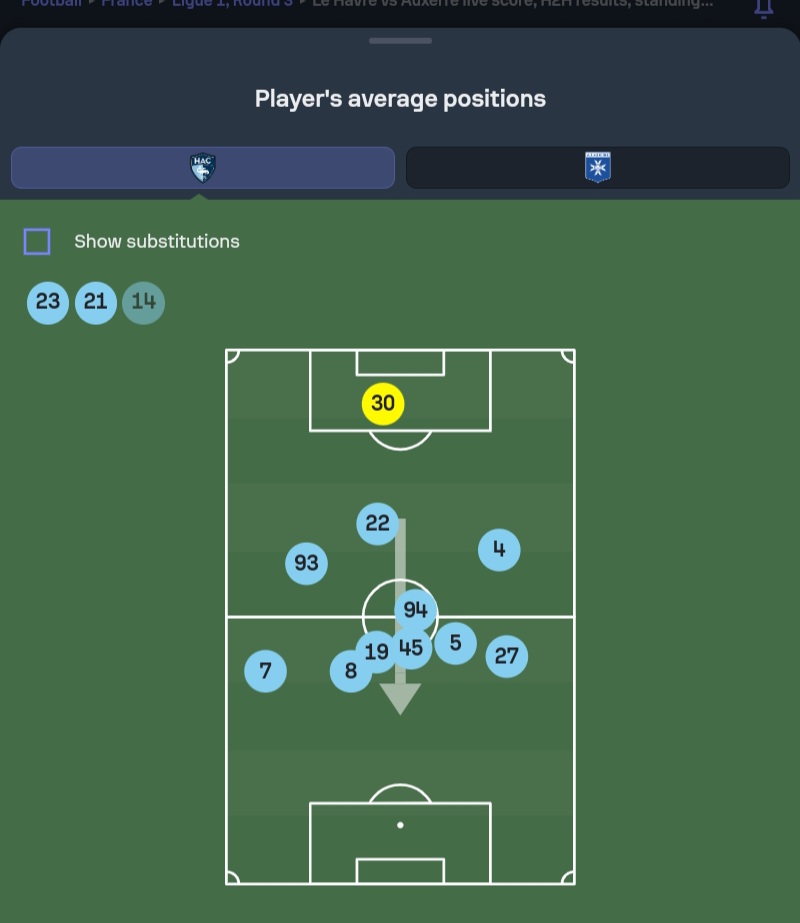This screenshot has width=800, height=923.
Task: Click player marker number 93
Action: tap(306, 563)
